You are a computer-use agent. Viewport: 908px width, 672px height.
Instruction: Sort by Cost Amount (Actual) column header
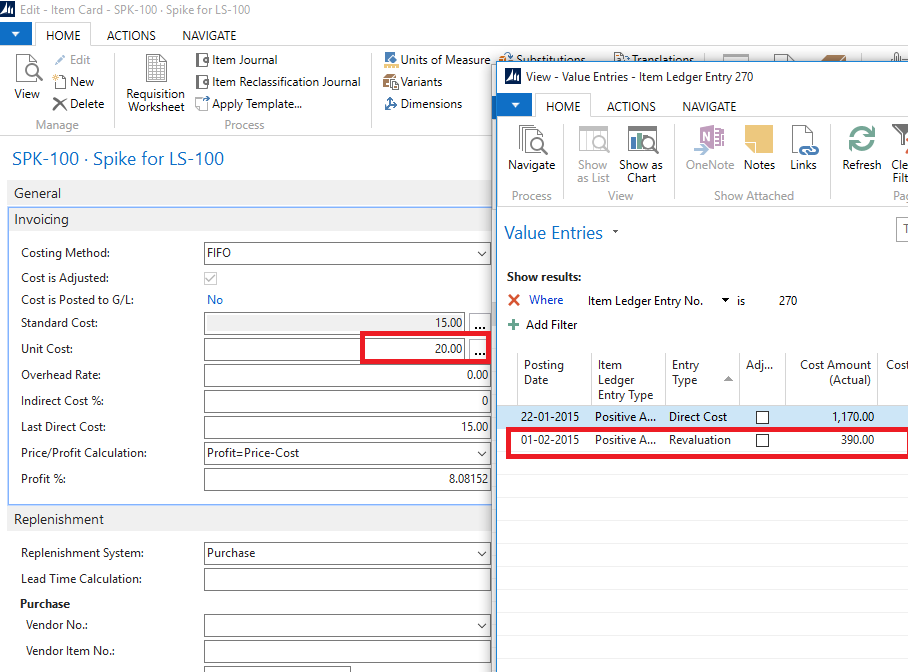click(x=832, y=379)
